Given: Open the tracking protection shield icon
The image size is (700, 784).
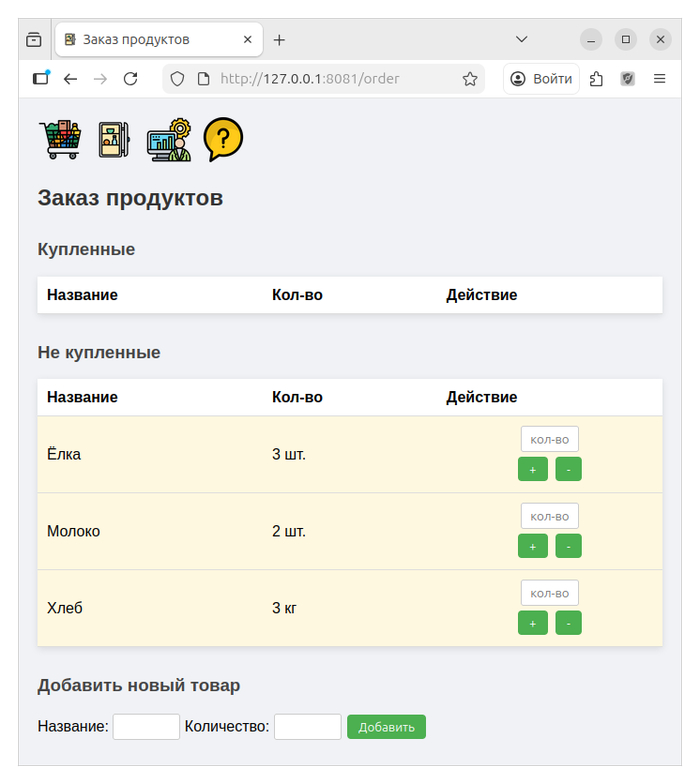Looking at the screenshot, I should [x=178, y=79].
